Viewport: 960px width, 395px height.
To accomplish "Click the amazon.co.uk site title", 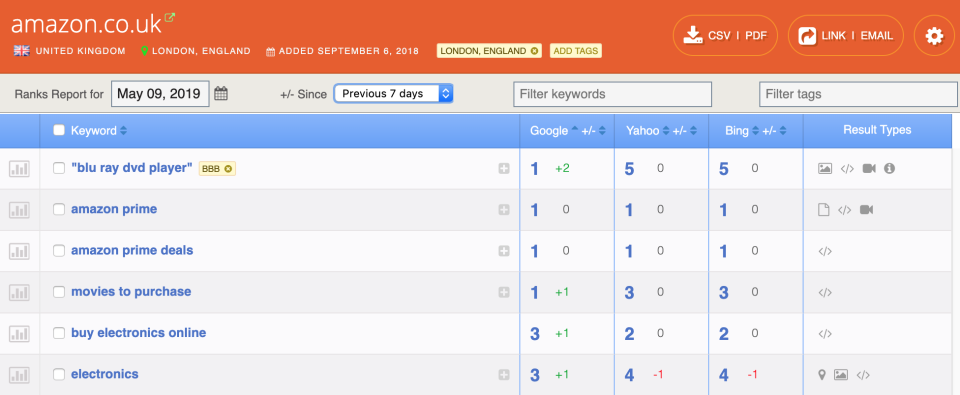I will click(x=86, y=23).
